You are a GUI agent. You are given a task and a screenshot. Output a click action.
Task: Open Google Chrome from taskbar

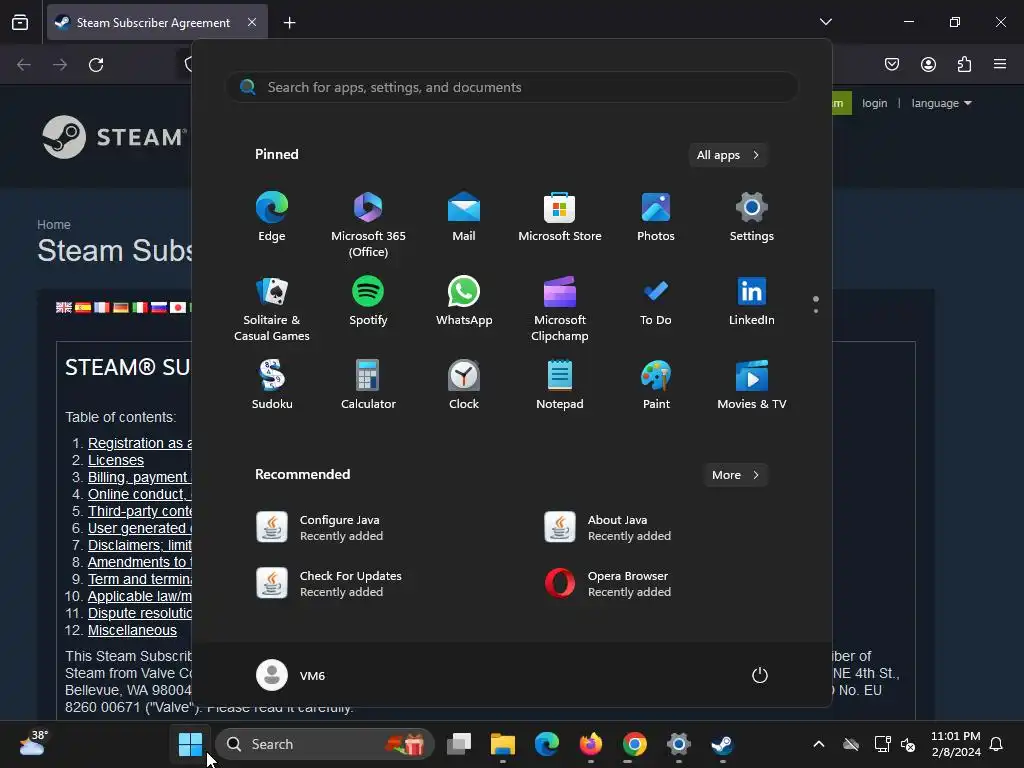coord(634,744)
